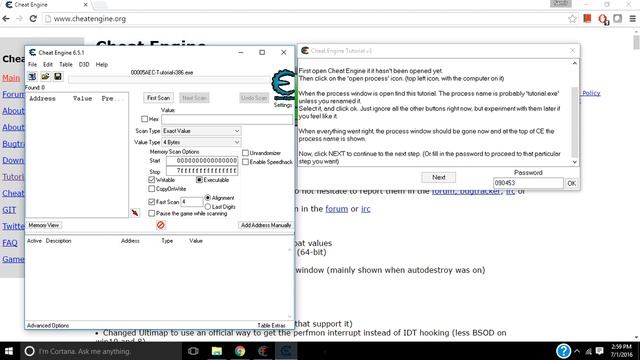Open settings via the Cheat Engine logo

tap(283, 85)
